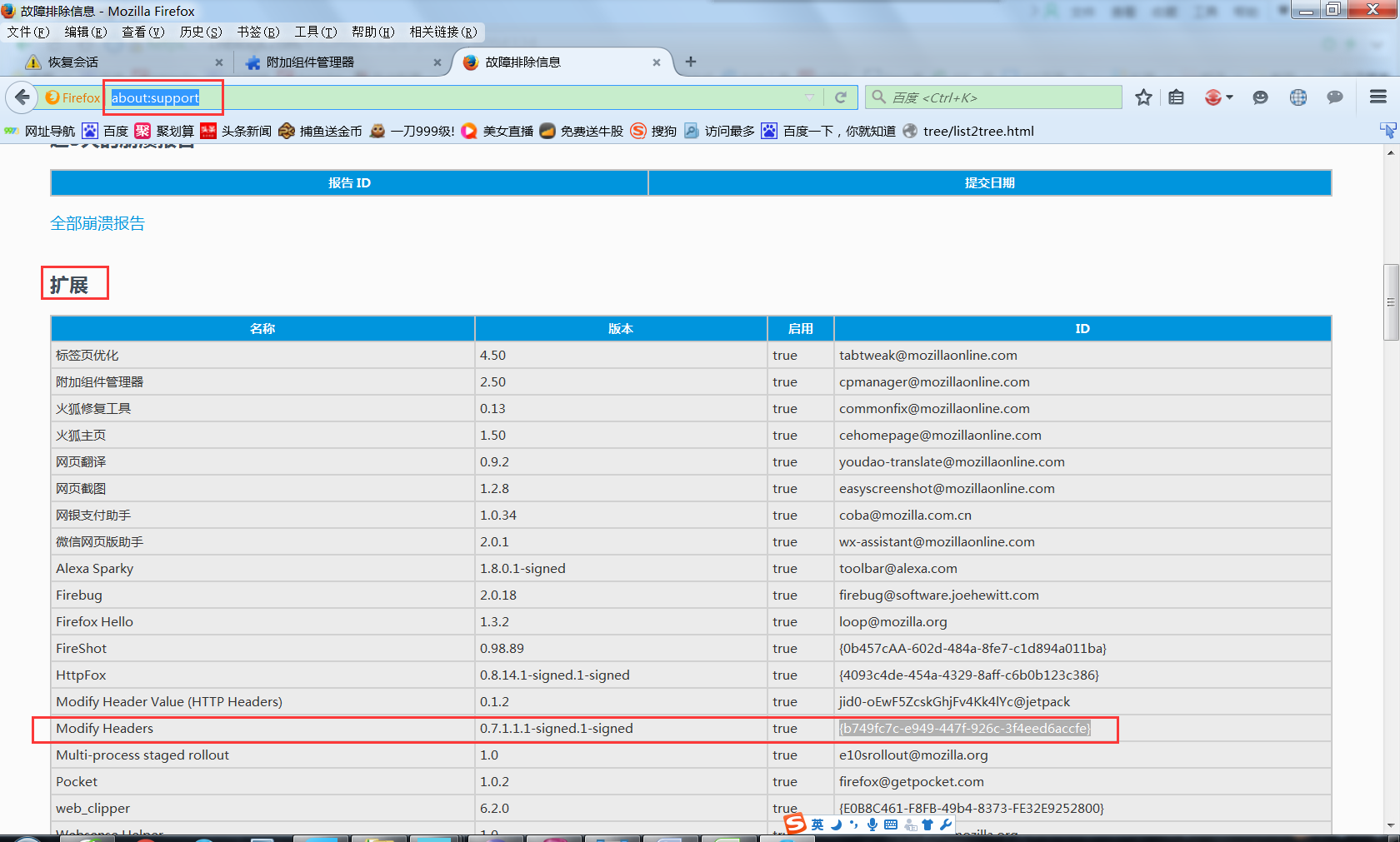Click the HttpFox version 0.8.14.1-signed.1-signed cell
This screenshot has width=1400, height=842.
621,675
